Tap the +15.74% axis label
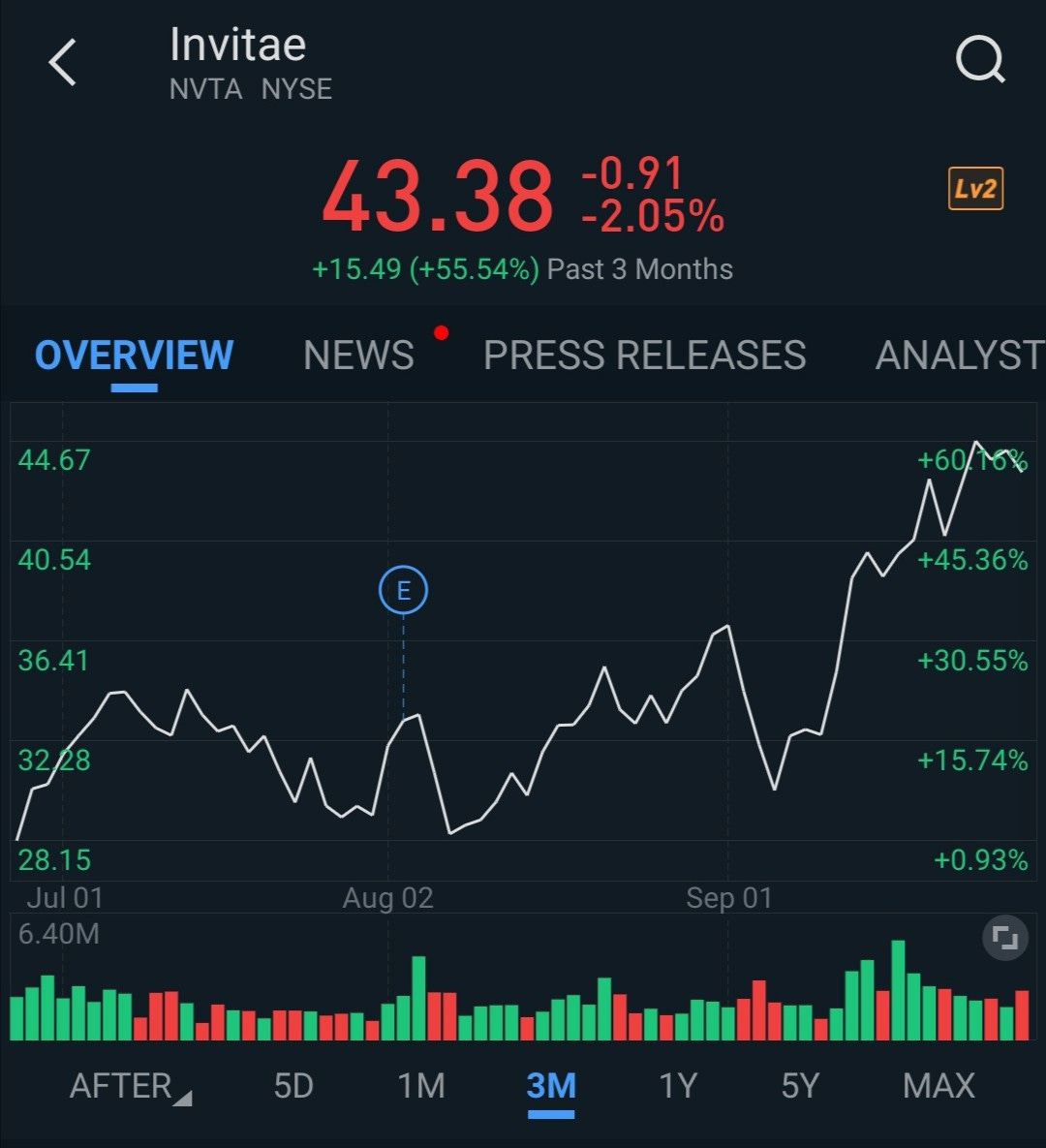This screenshot has width=1046, height=1148. (x=972, y=760)
